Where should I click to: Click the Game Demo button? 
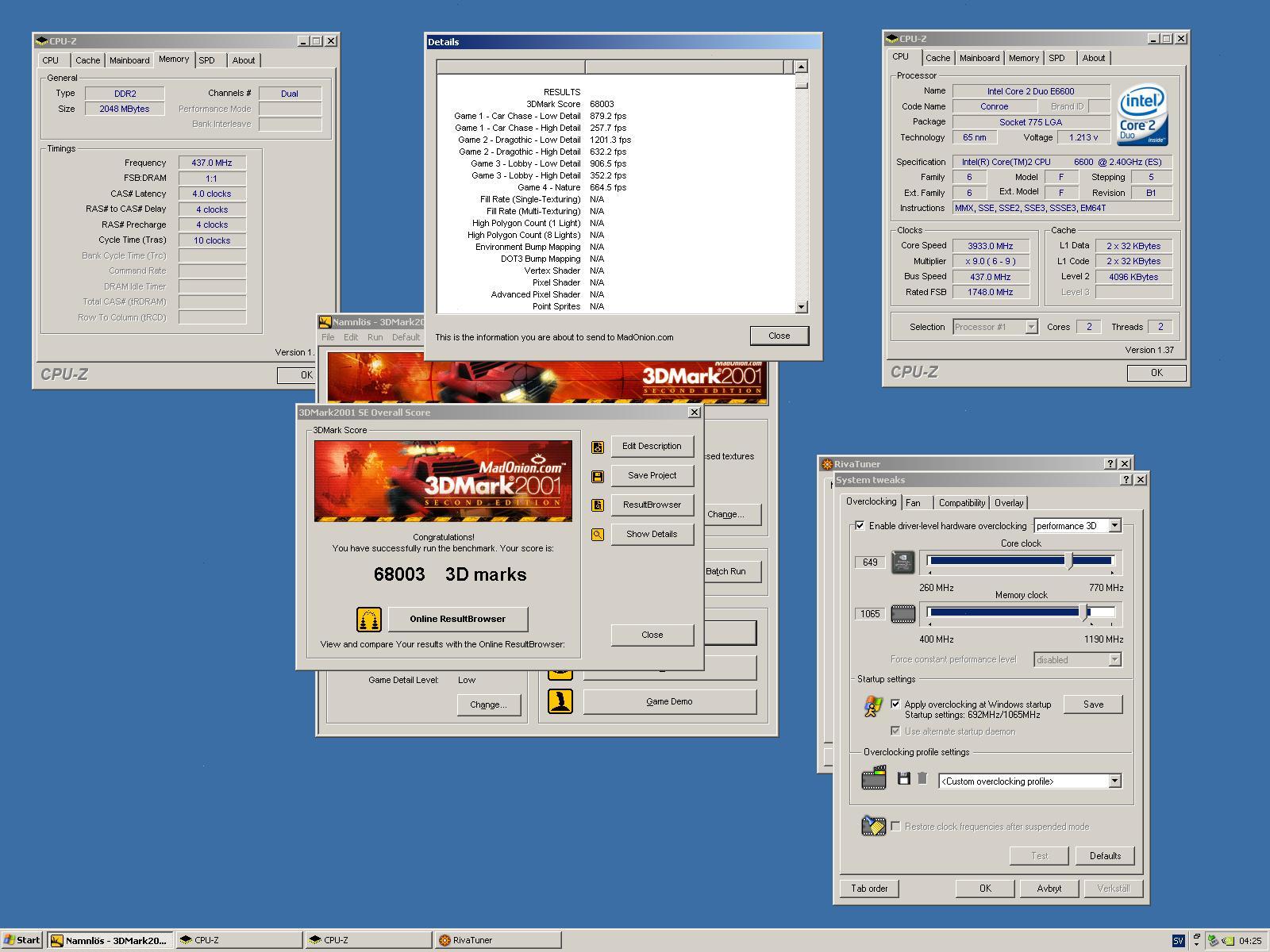tap(669, 701)
